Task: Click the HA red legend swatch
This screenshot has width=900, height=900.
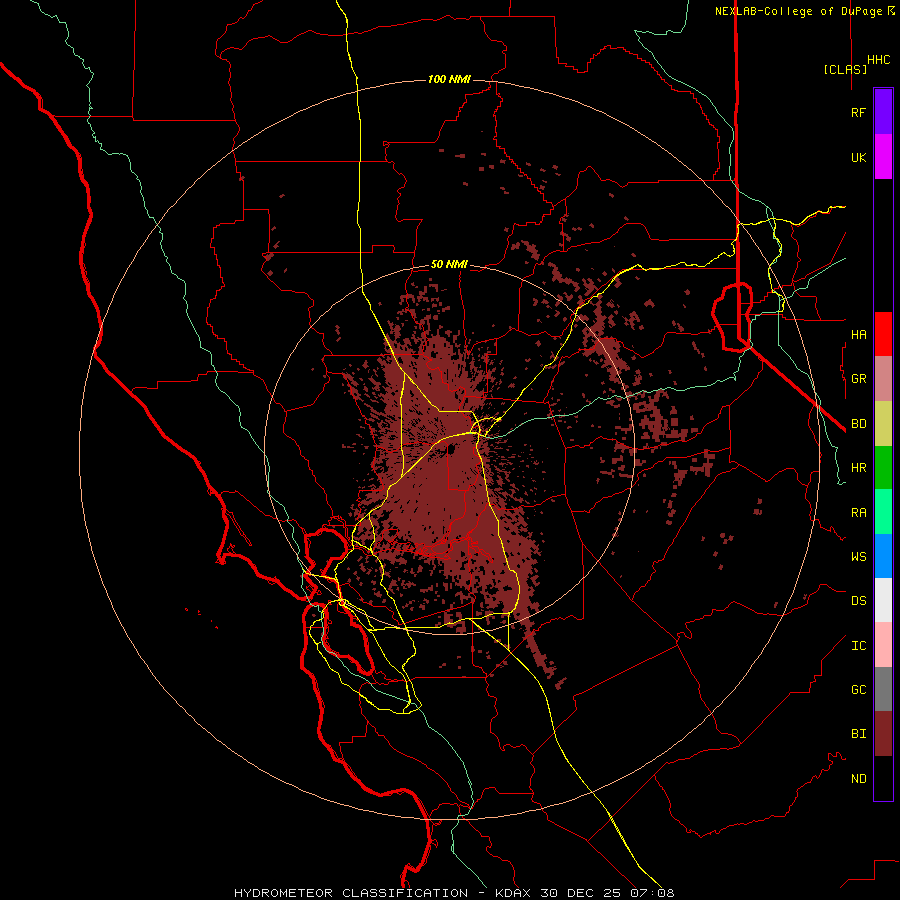Action: [883, 334]
